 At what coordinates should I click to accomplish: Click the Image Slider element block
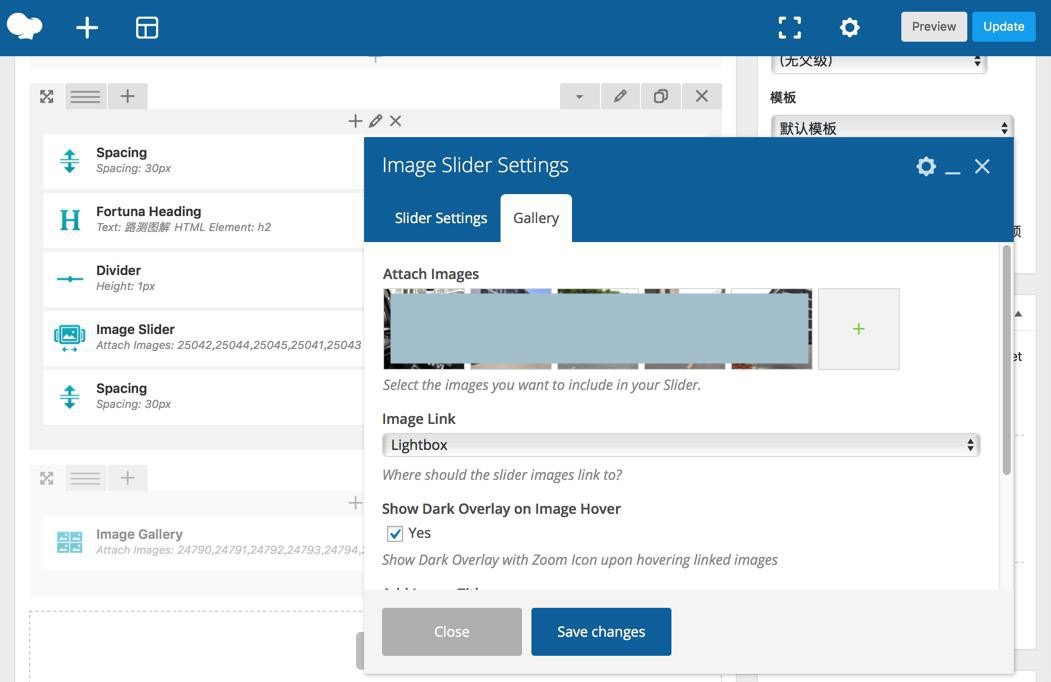coord(200,336)
